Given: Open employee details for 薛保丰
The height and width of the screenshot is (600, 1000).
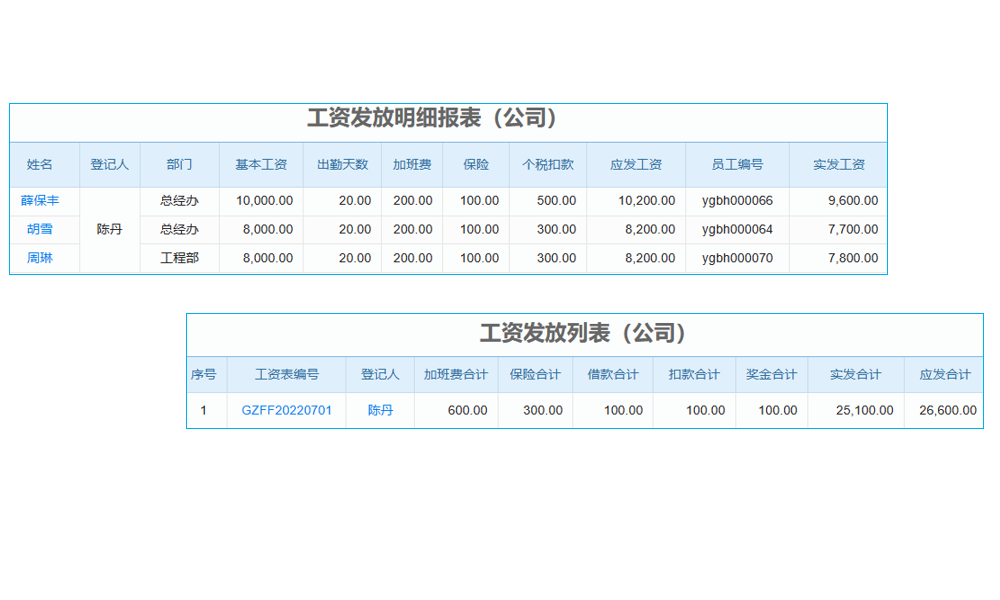Looking at the screenshot, I should point(42,200).
